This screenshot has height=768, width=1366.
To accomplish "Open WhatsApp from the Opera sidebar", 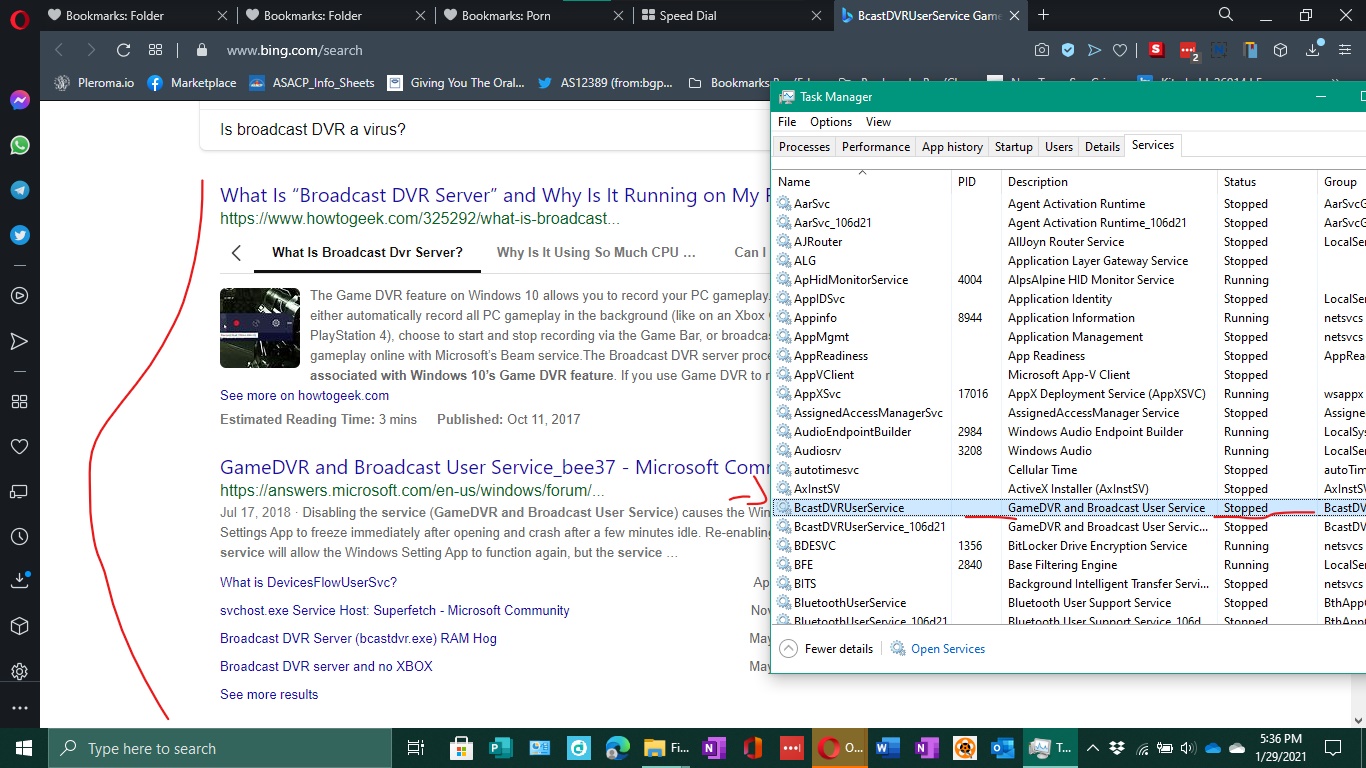I will (x=19, y=145).
